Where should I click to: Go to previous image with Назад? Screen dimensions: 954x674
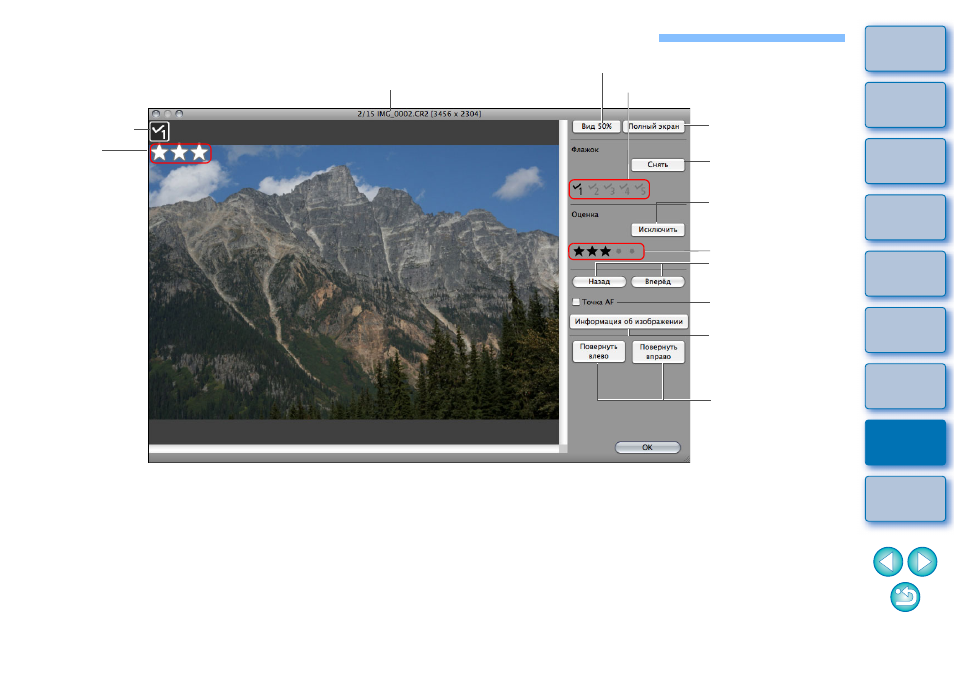pos(599,282)
